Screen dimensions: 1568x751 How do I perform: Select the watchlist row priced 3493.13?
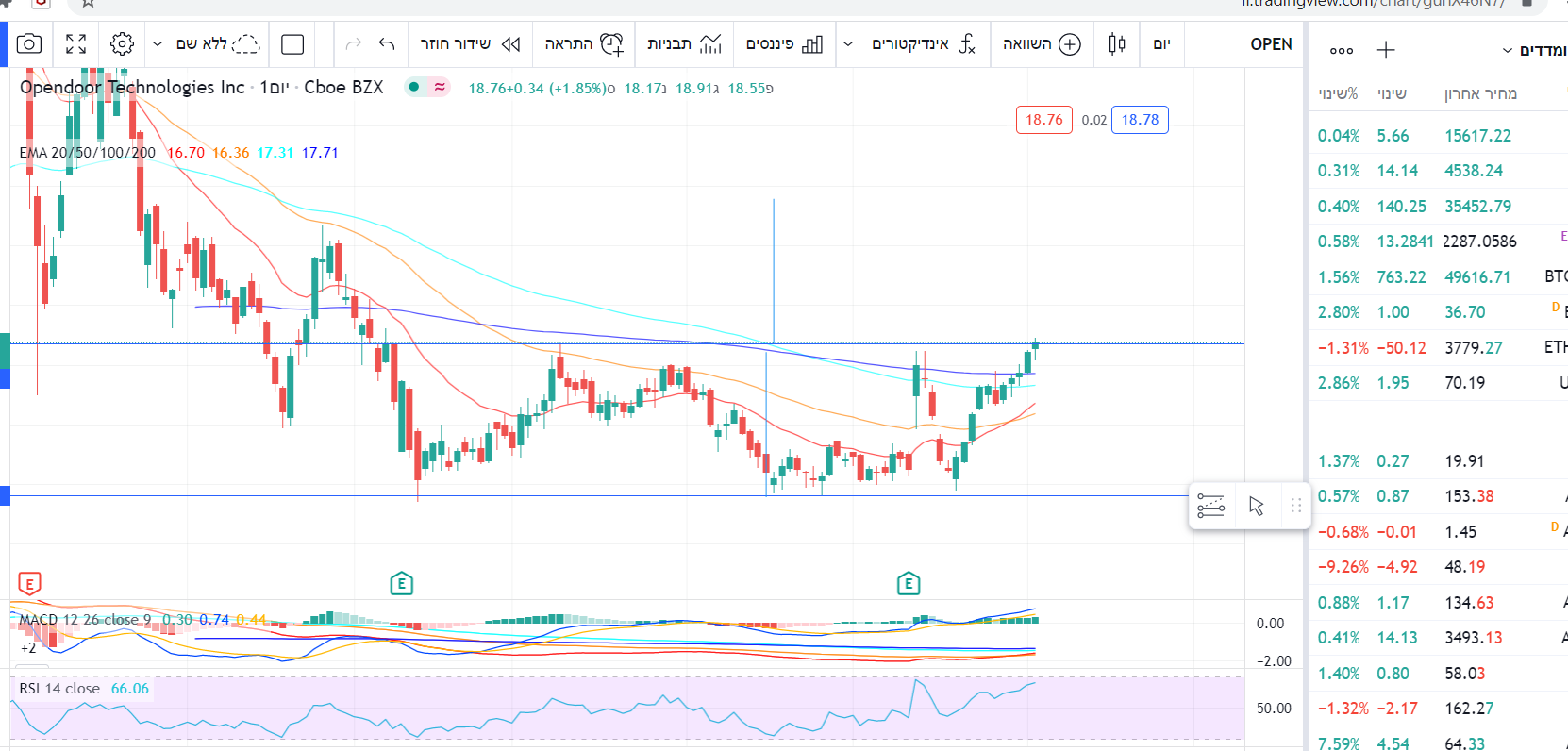(x=1439, y=638)
